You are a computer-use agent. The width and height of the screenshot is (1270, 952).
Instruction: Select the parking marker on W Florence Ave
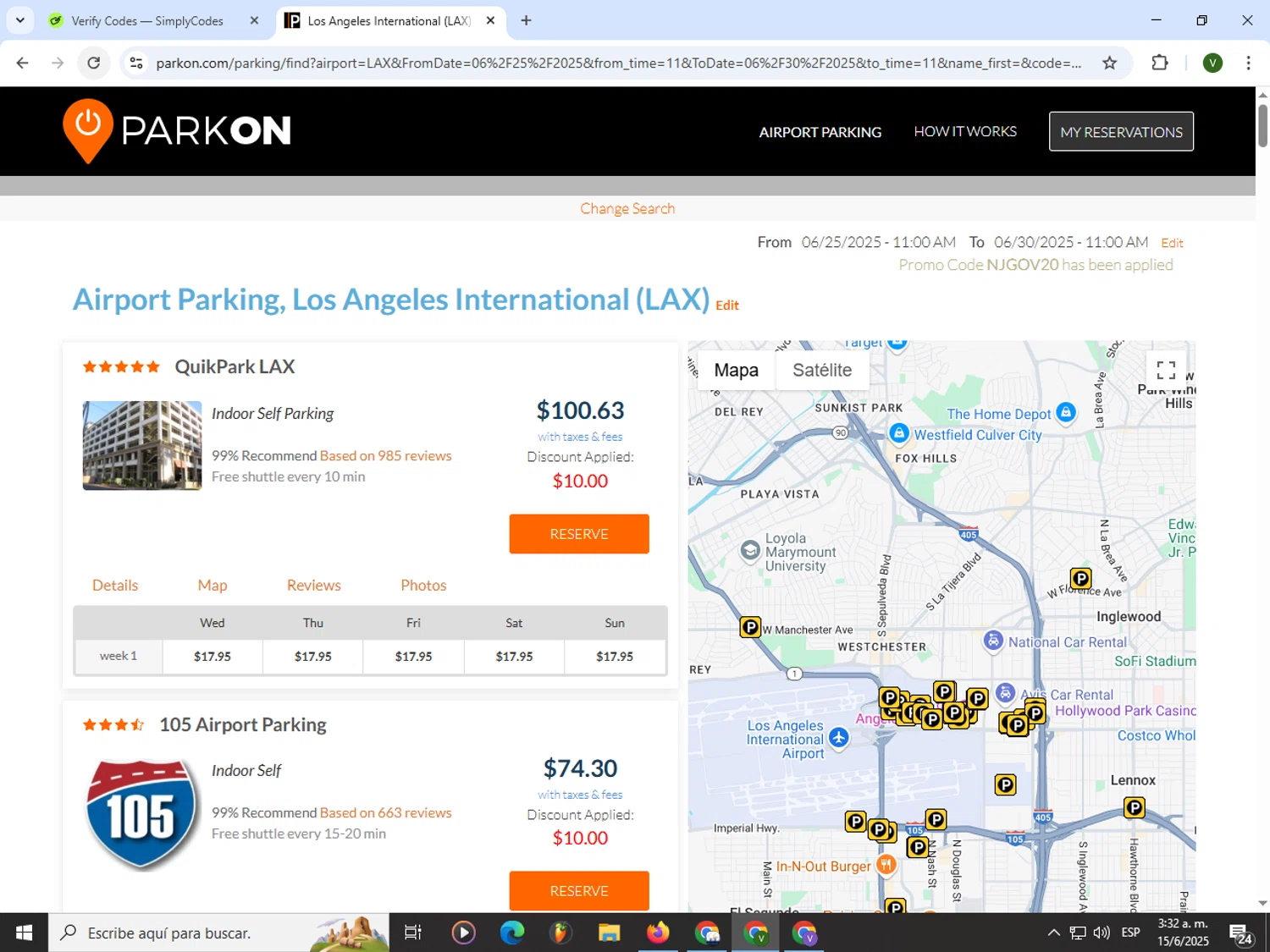[x=1080, y=578]
